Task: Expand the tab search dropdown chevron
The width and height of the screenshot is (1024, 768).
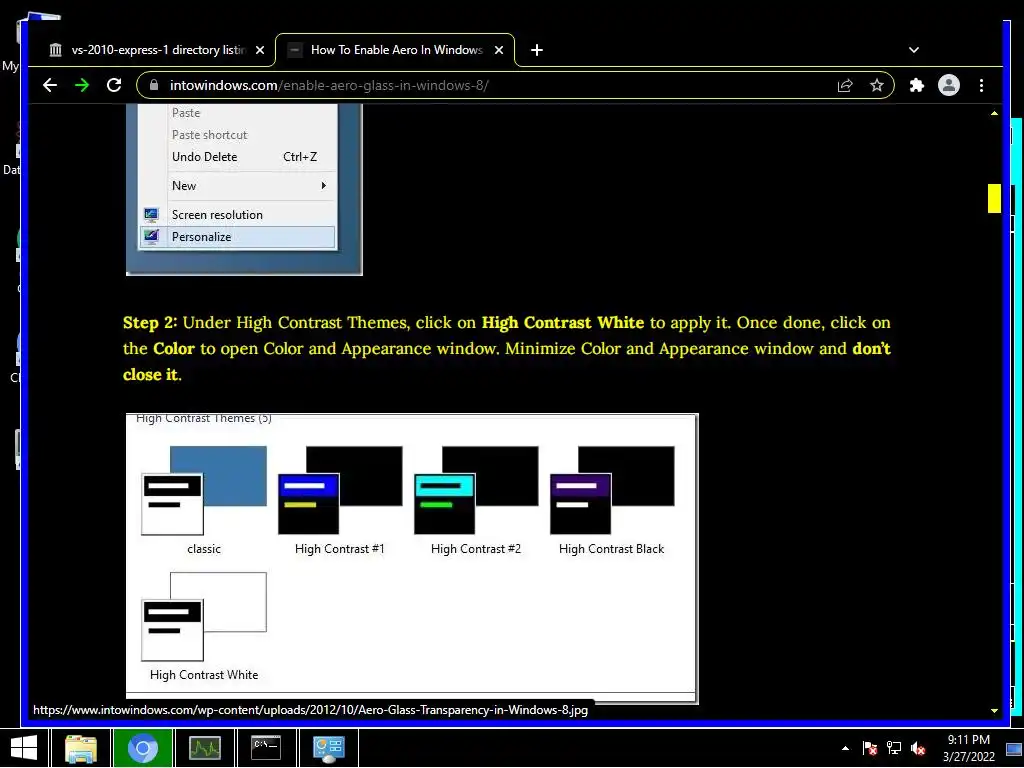Action: click(x=914, y=50)
